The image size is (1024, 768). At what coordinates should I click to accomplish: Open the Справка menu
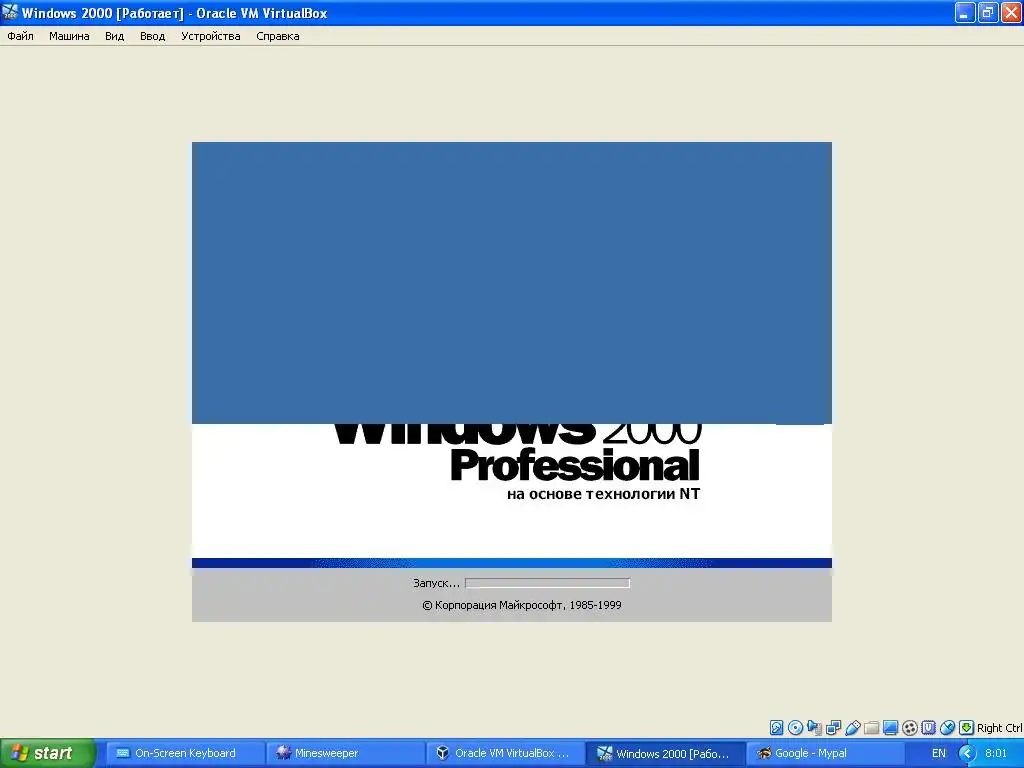click(x=278, y=36)
